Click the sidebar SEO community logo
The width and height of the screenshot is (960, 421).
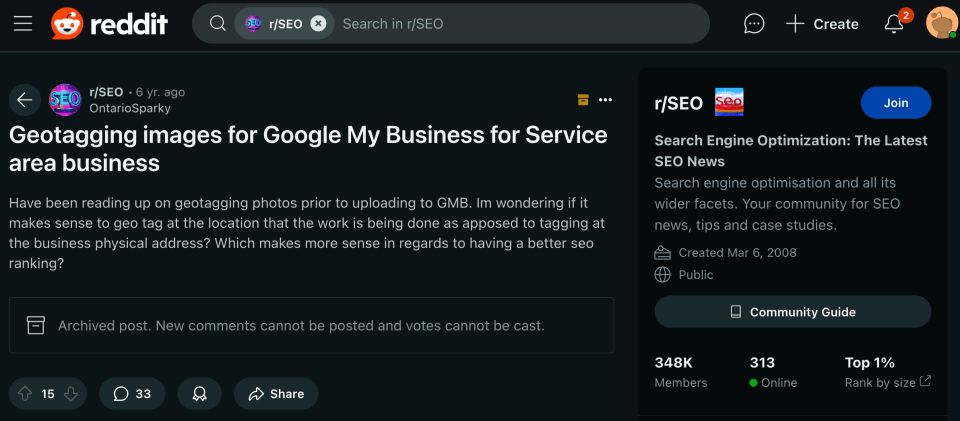click(x=729, y=102)
